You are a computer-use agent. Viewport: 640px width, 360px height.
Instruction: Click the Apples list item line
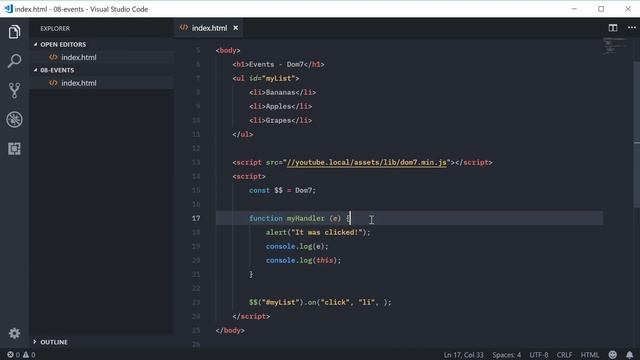280,106
